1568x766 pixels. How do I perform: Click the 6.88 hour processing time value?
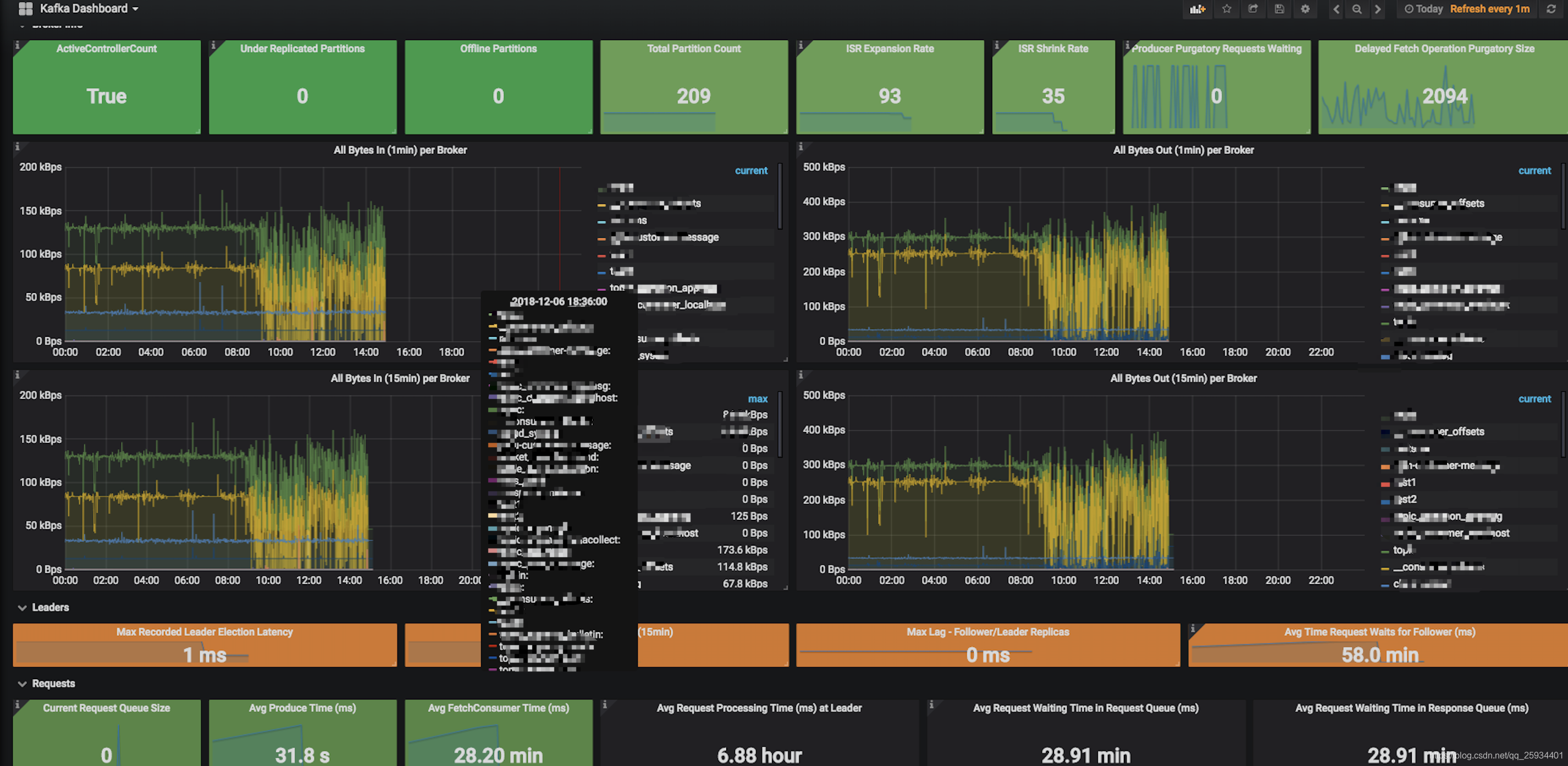pyautogui.click(x=760, y=755)
